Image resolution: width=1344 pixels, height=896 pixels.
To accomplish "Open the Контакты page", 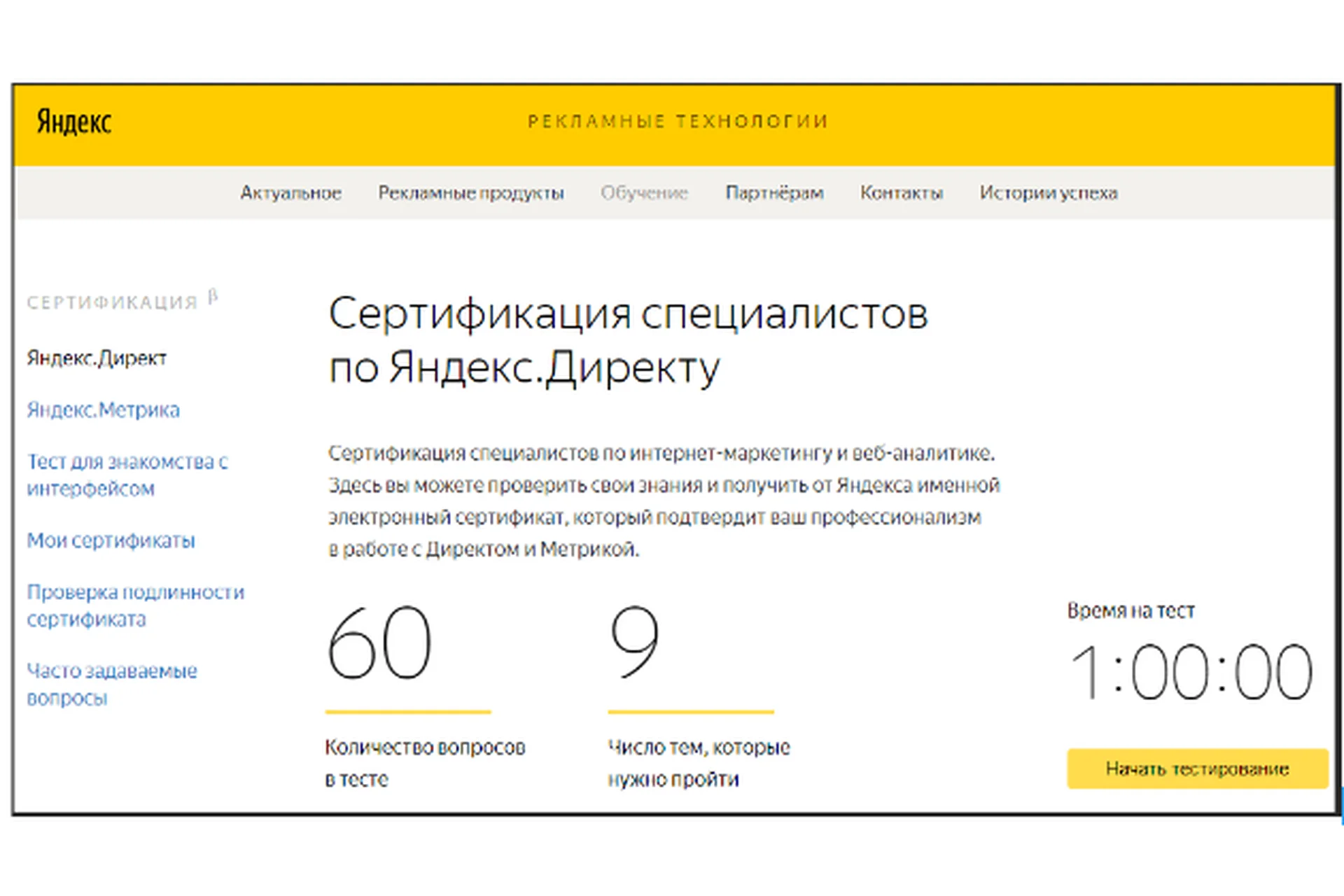I will [902, 193].
